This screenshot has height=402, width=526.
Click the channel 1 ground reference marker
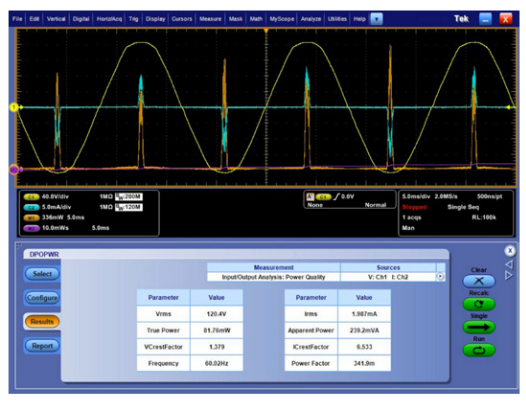(14, 107)
